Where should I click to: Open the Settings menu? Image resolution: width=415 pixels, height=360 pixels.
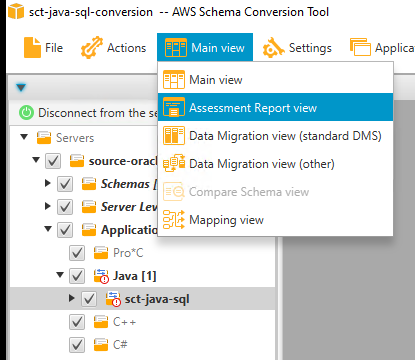click(297, 48)
